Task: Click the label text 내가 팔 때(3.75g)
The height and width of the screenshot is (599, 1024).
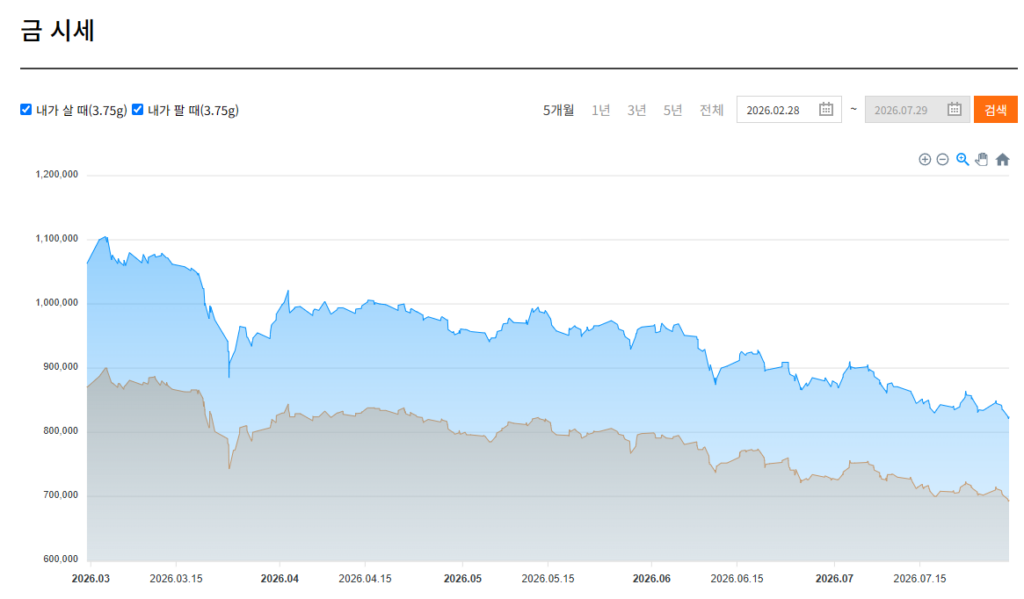Action: 193,110
